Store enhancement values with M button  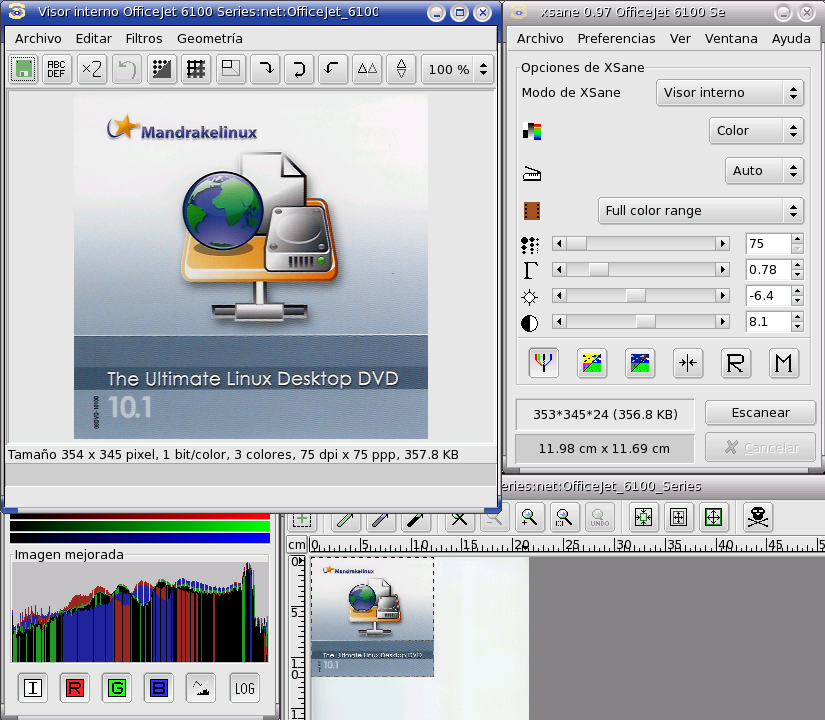point(783,363)
